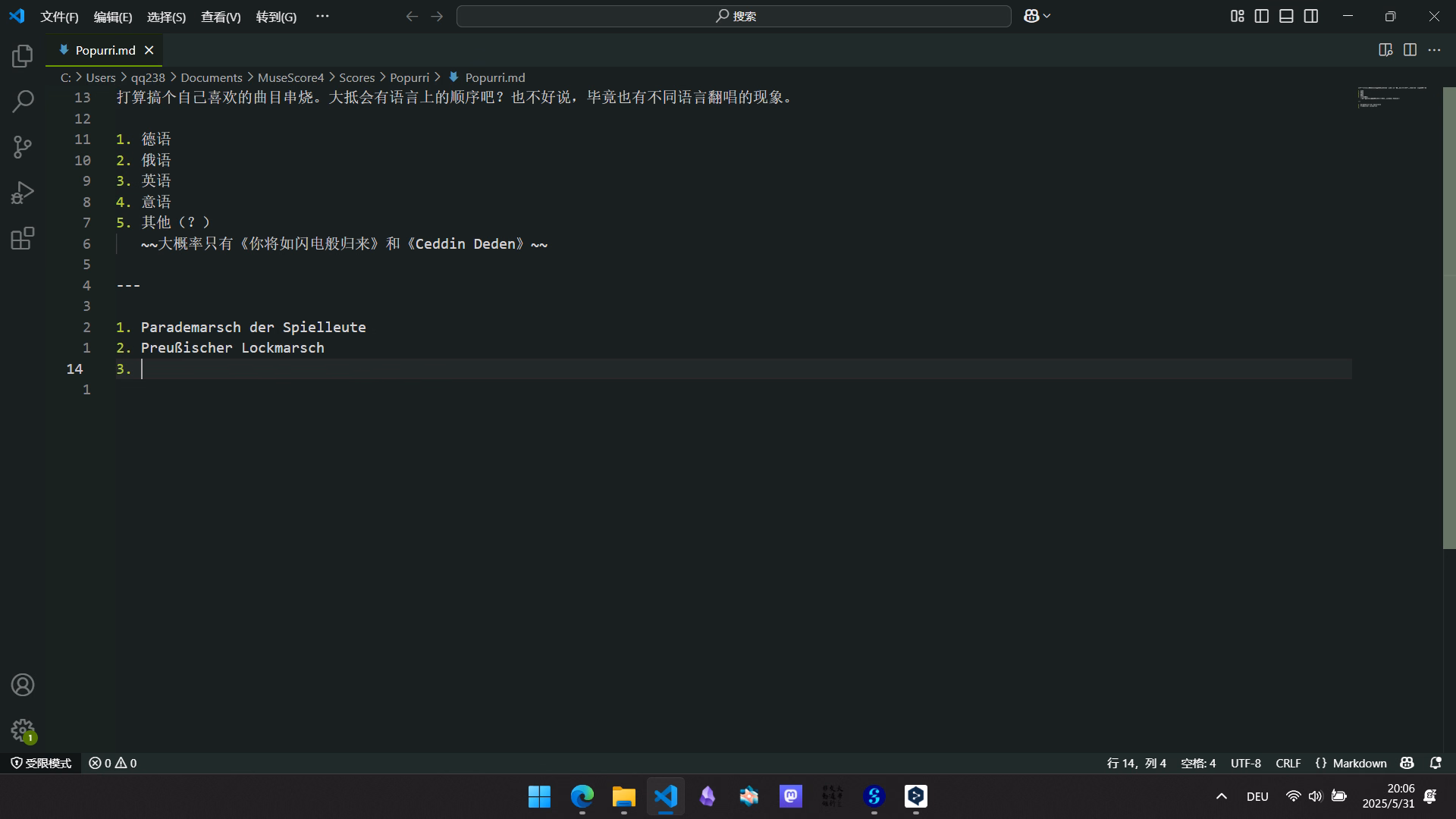1456x819 pixels.
Task: Click the vertical editor scrollbar
Action: click(x=1448, y=318)
